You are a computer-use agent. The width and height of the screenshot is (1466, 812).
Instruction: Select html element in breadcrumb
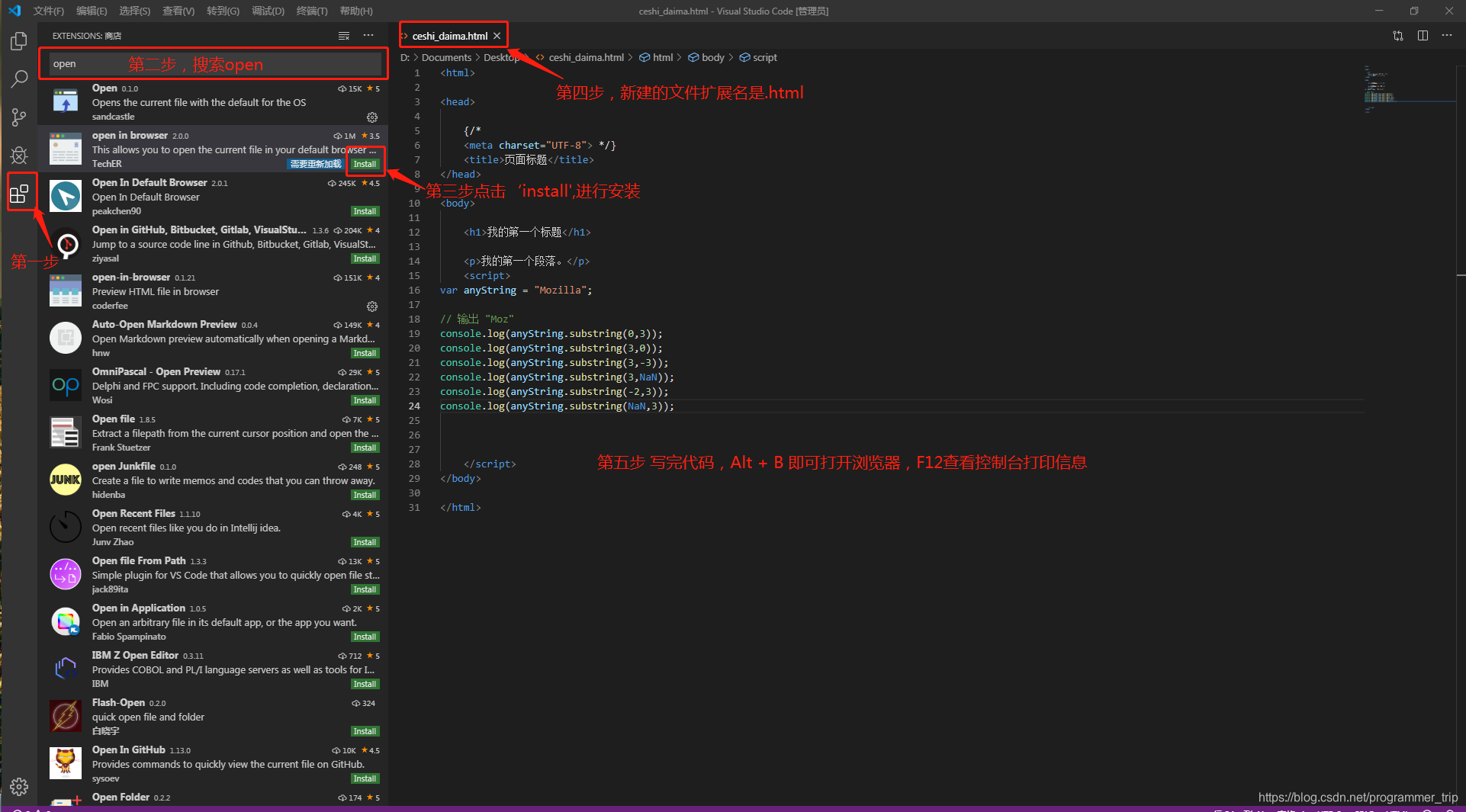663,57
